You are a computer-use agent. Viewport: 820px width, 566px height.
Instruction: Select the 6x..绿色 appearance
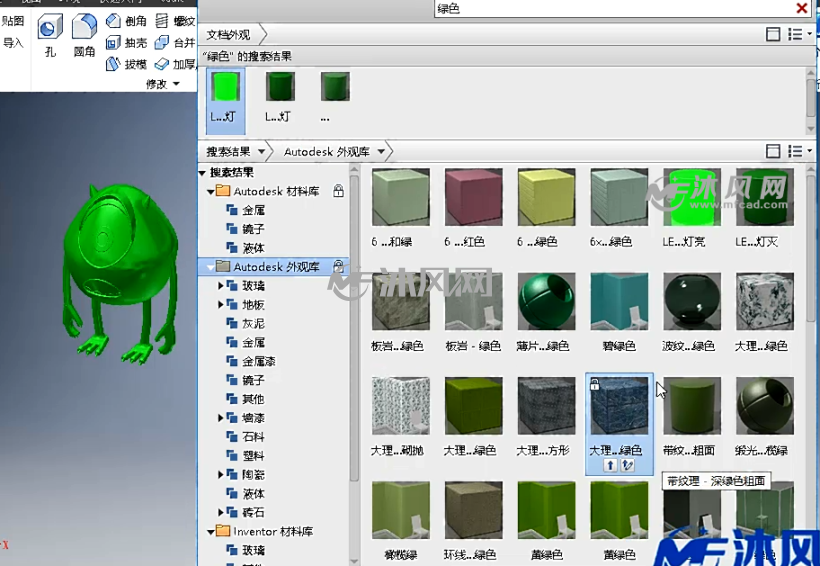coord(619,197)
